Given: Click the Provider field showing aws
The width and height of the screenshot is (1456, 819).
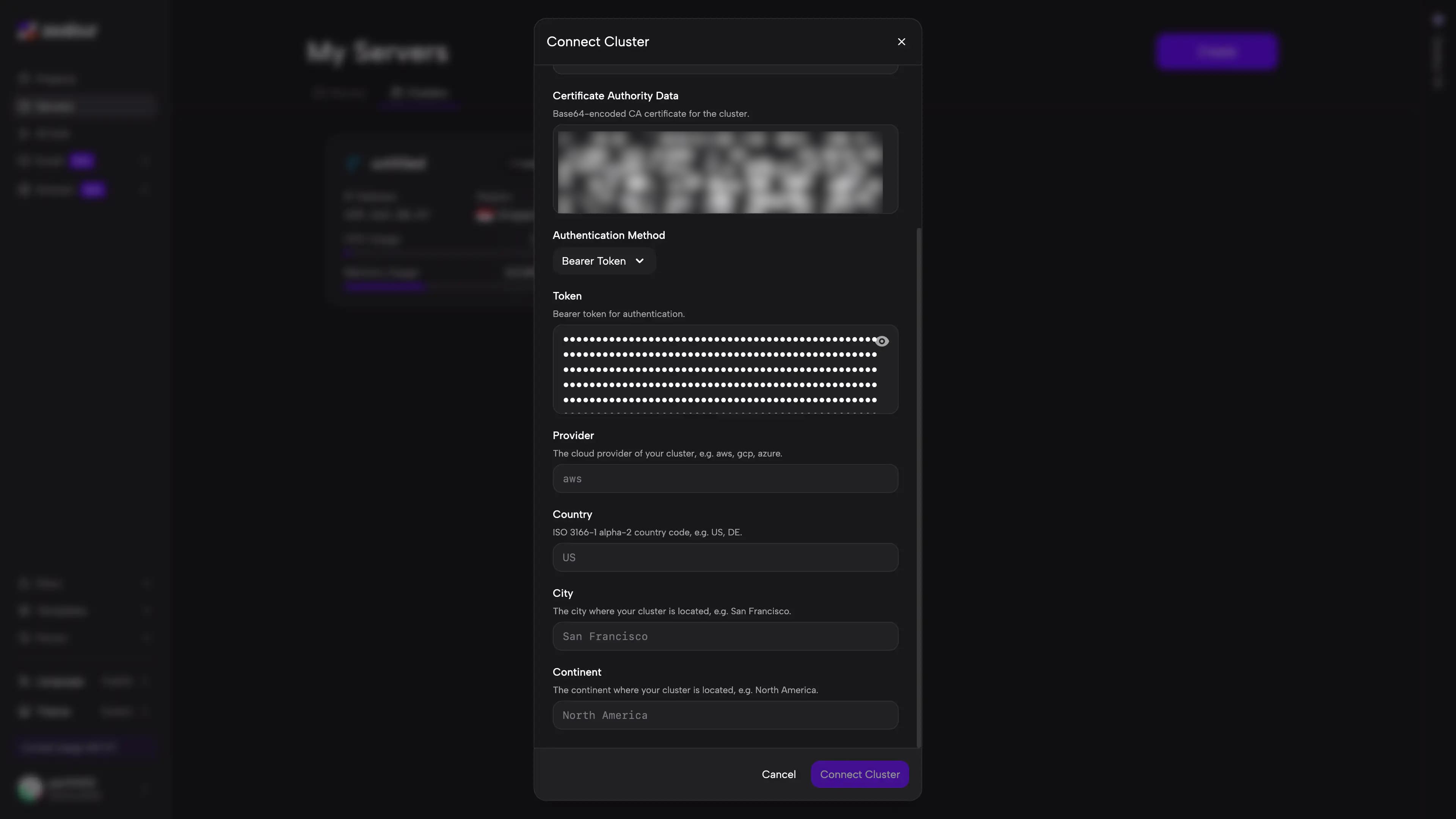Looking at the screenshot, I should pos(725,479).
